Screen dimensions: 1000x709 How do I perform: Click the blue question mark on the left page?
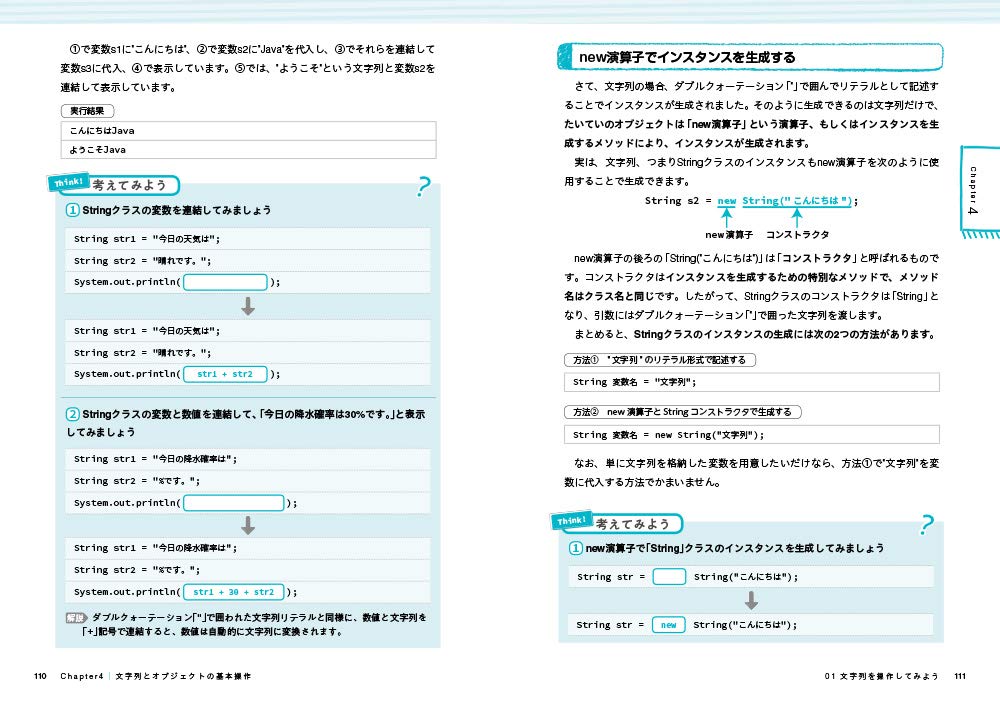[x=426, y=187]
